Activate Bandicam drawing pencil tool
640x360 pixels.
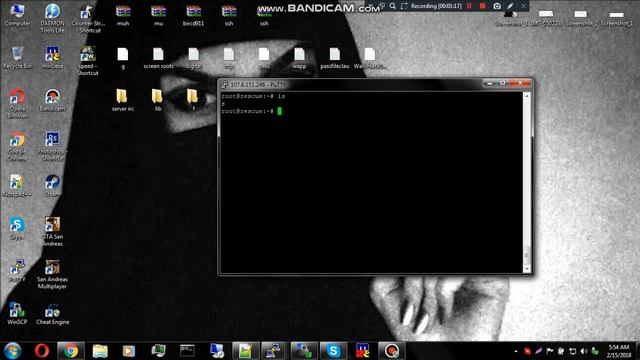coord(510,6)
